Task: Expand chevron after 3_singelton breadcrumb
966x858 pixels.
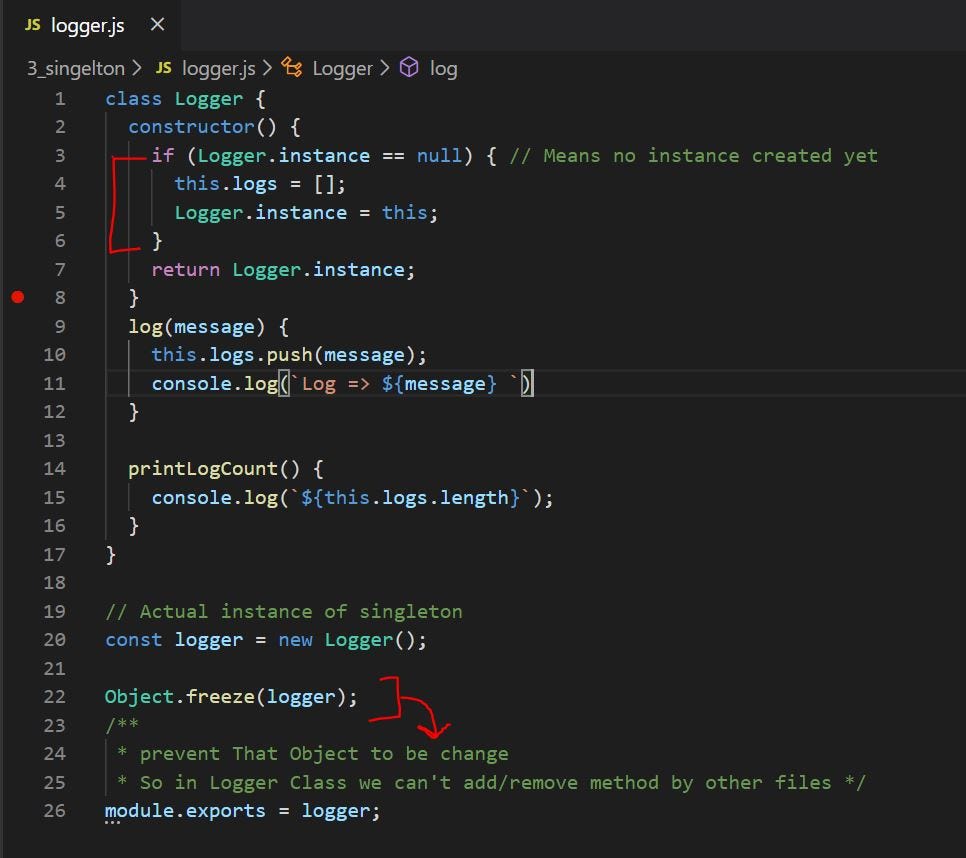Action: (137, 68)
